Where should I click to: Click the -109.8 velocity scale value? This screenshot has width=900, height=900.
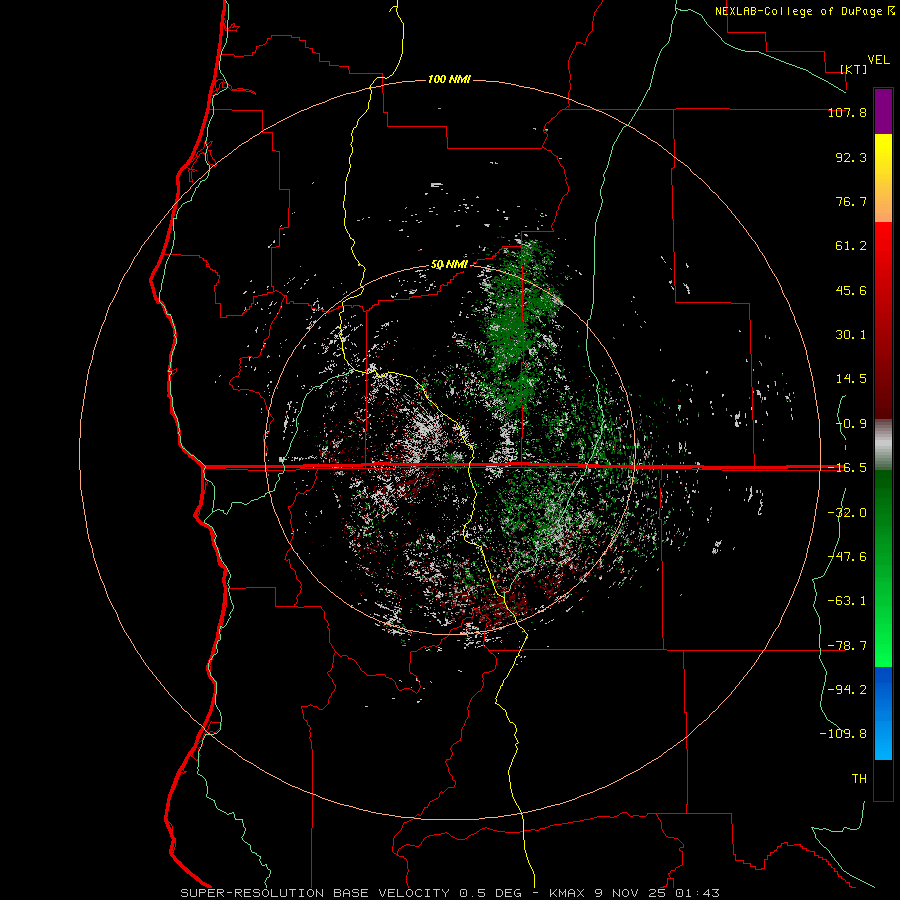843,734
